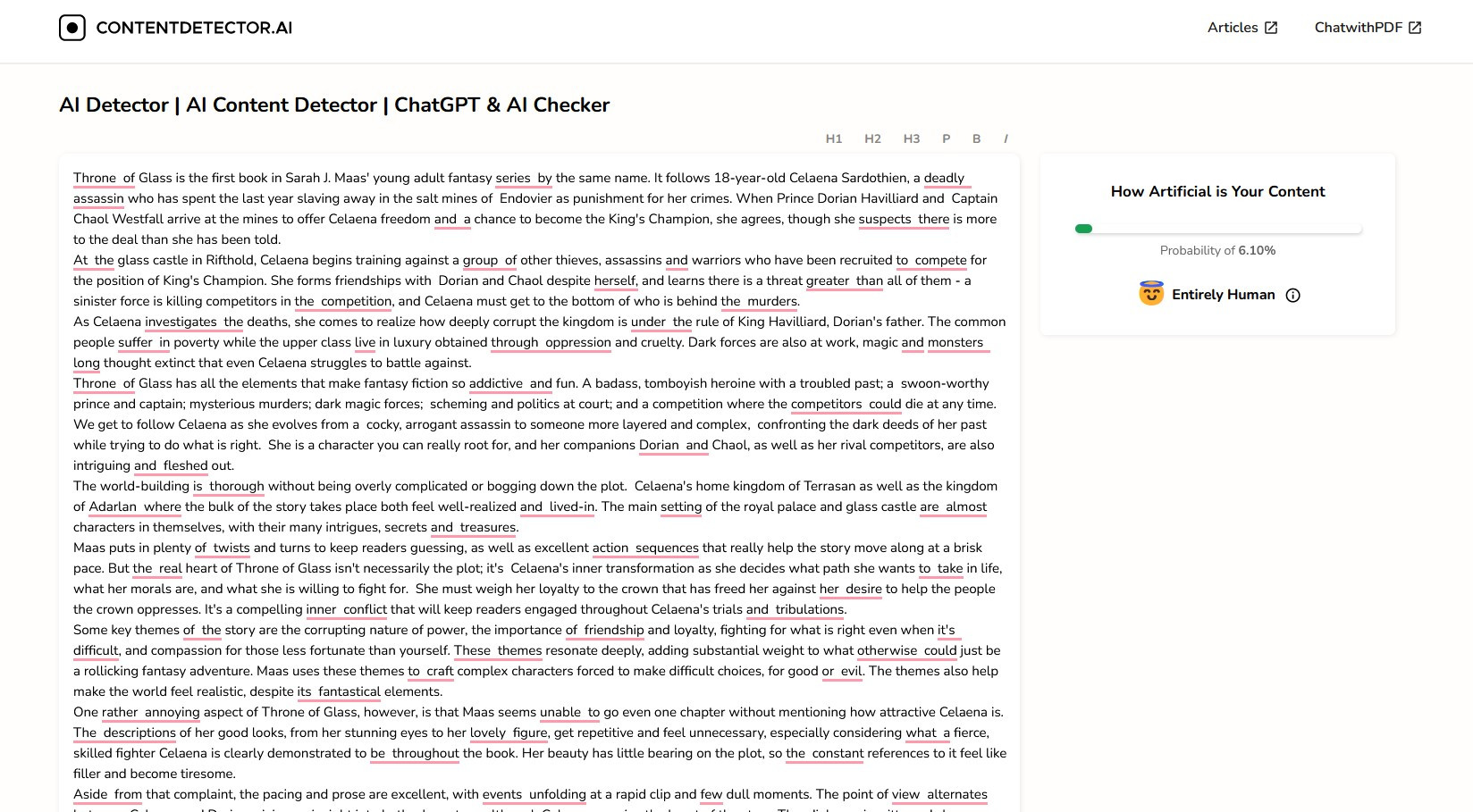Toggle italic I formatting

pyautogui.click(x=1006, y=138)
